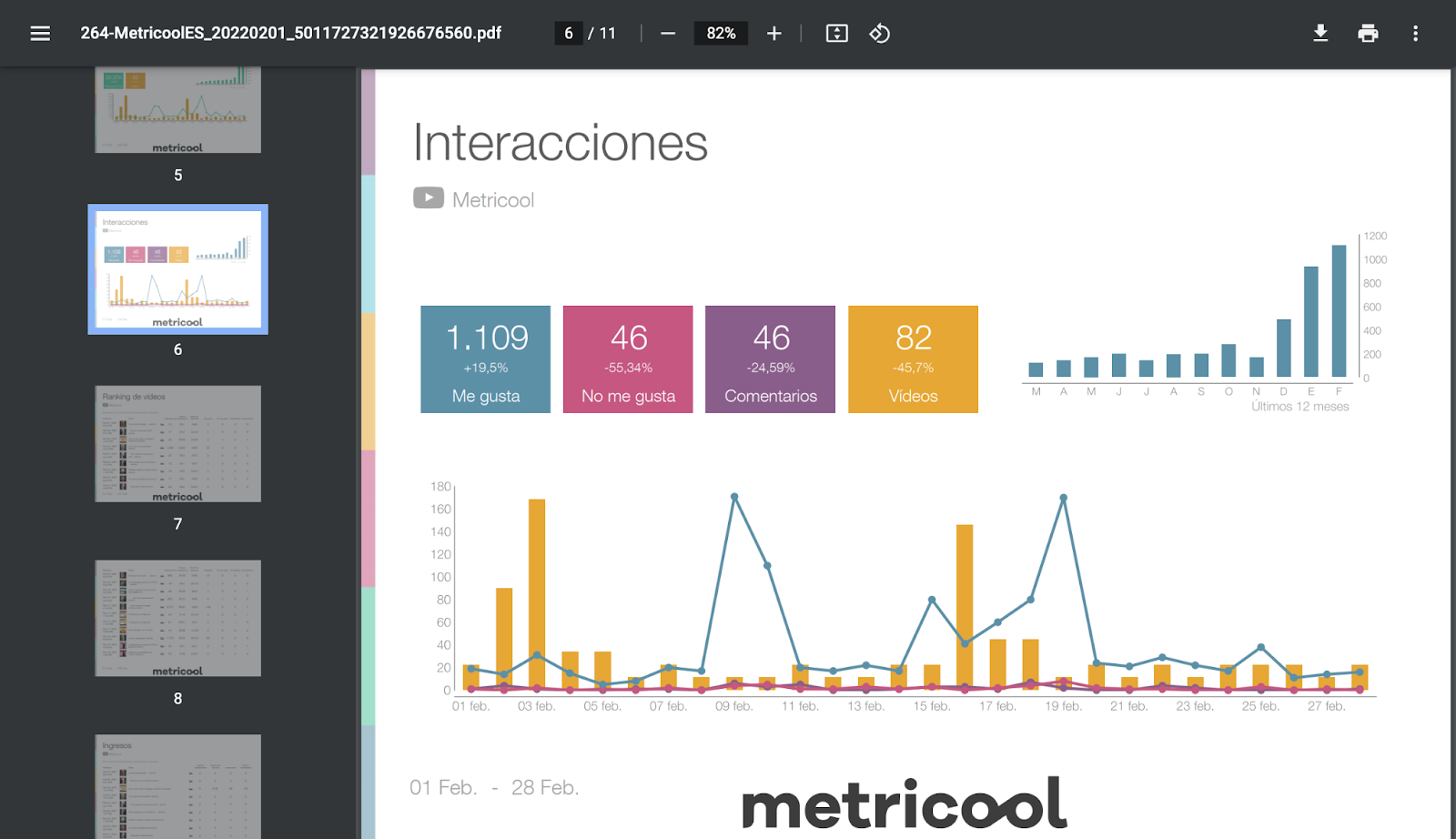Click the -55,34% change value
Image resolution: width=1456 pixels, height=839 pixels.
(x=628, y=368)
